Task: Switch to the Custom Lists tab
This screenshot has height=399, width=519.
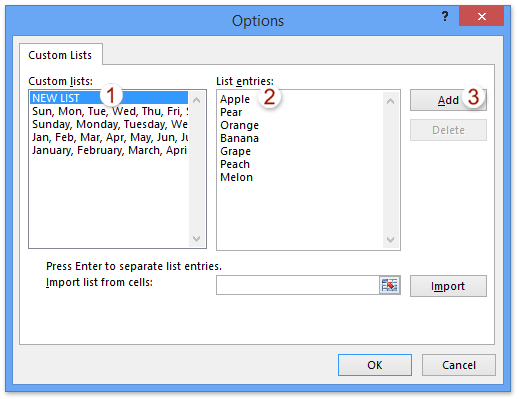Action: tap(60, 55)
